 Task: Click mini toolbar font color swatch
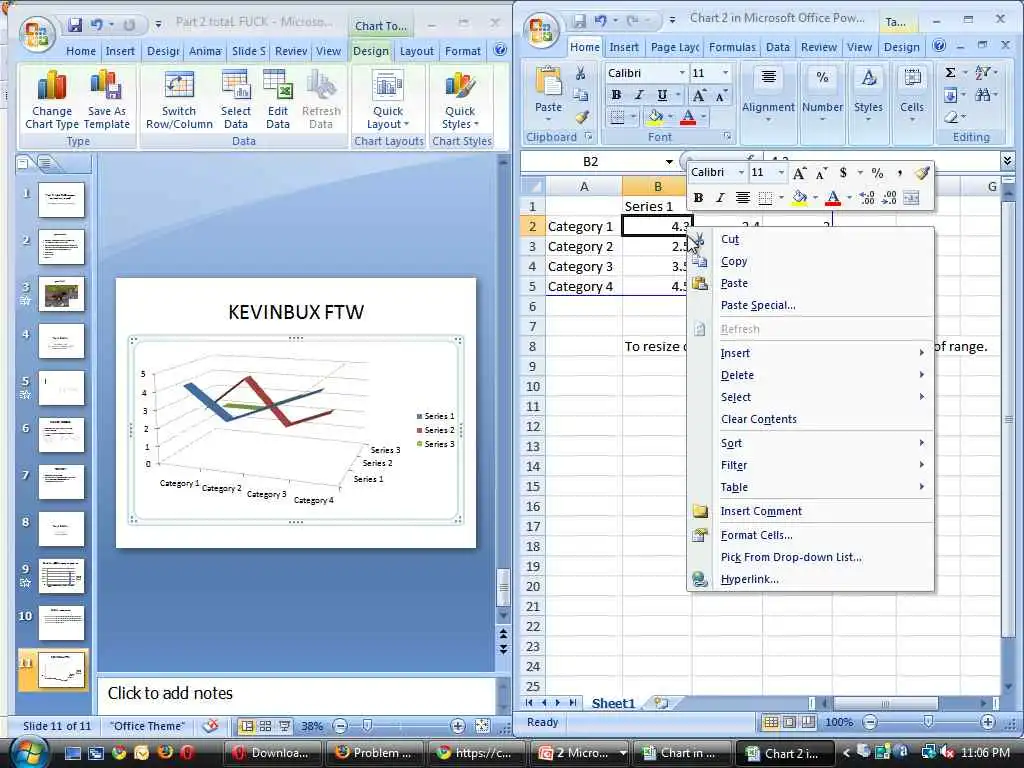[x=833, y=198]
